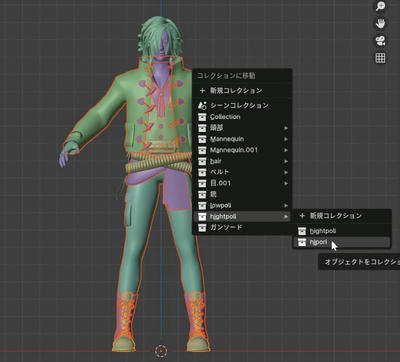Select the 目.001 collection entry
Viewport: 400px width, 362px height.
tap(242, 183)
